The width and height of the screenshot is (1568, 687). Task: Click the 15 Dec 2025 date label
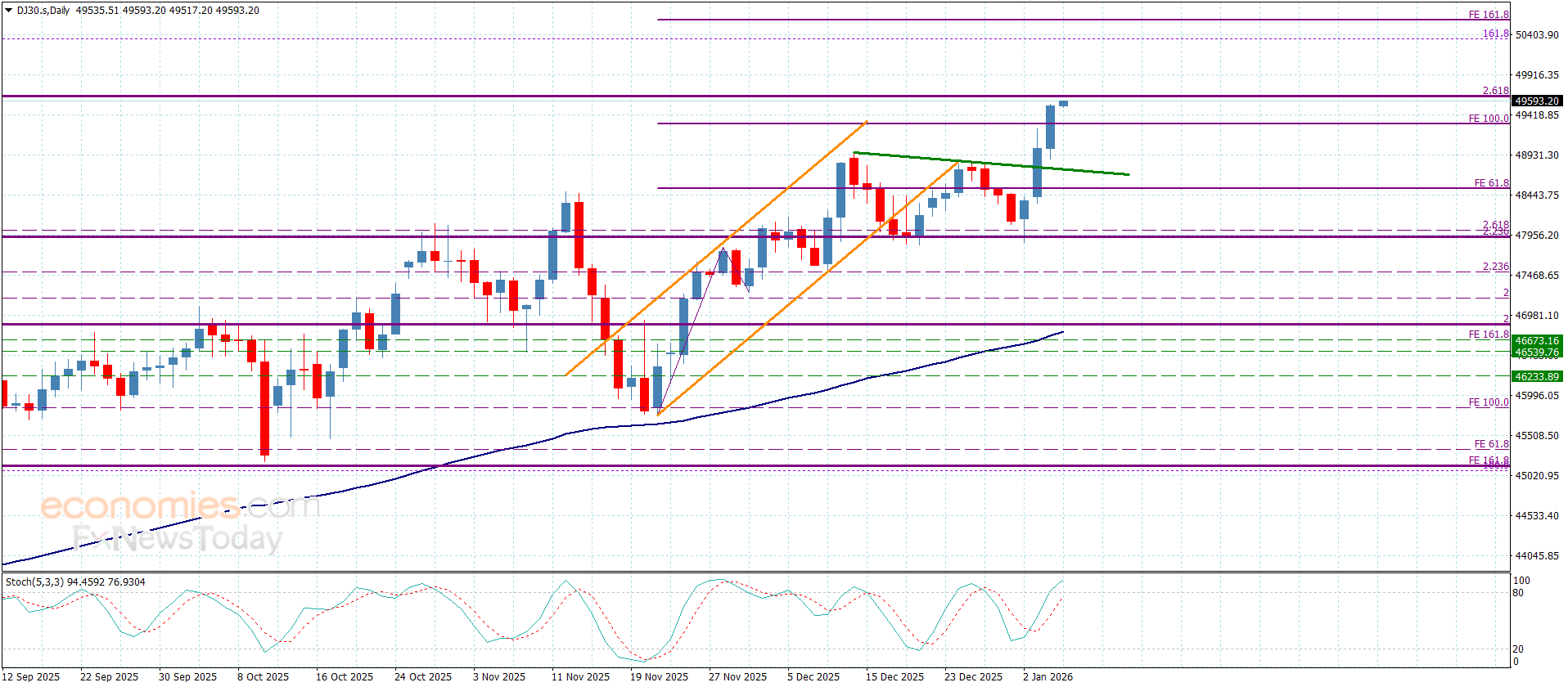pos(894,676)
